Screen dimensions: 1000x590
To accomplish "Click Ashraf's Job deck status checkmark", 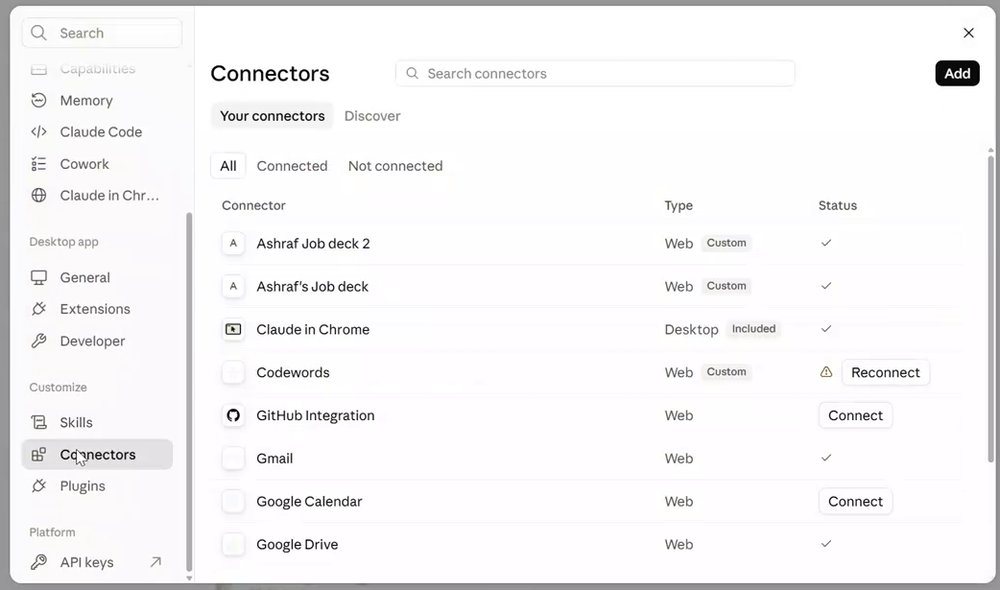I will pyautogui.click(x=826, y=286).
